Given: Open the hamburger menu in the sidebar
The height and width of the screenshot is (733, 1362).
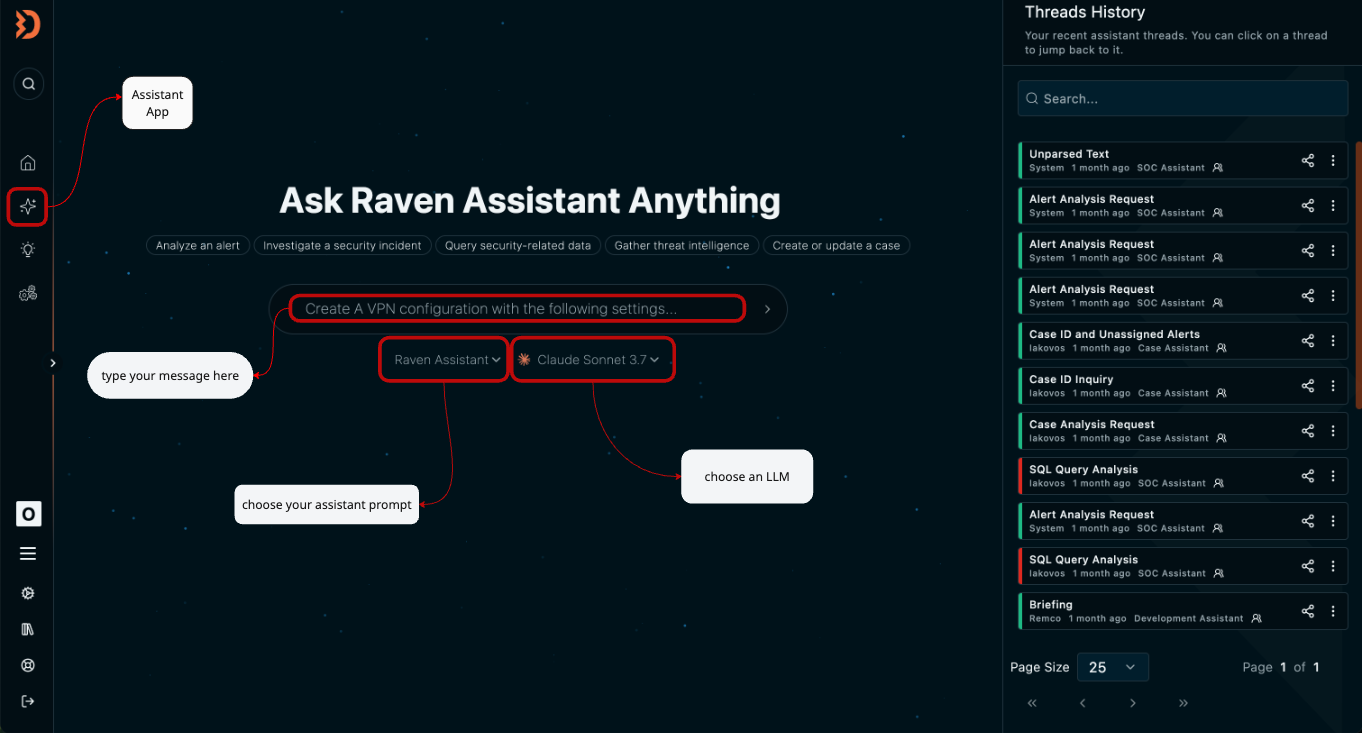Looking at the screenshot, I should pyautogui.click(x=28, y=554).
